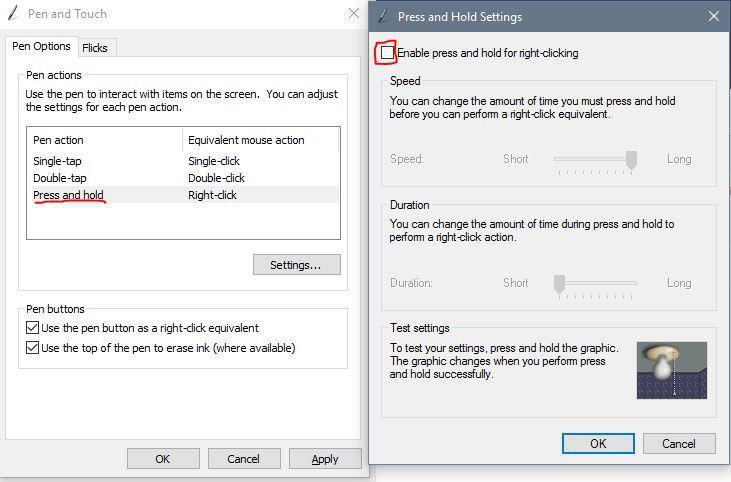Enable press and hold for right-clicking checkbox

coord(387,53)
